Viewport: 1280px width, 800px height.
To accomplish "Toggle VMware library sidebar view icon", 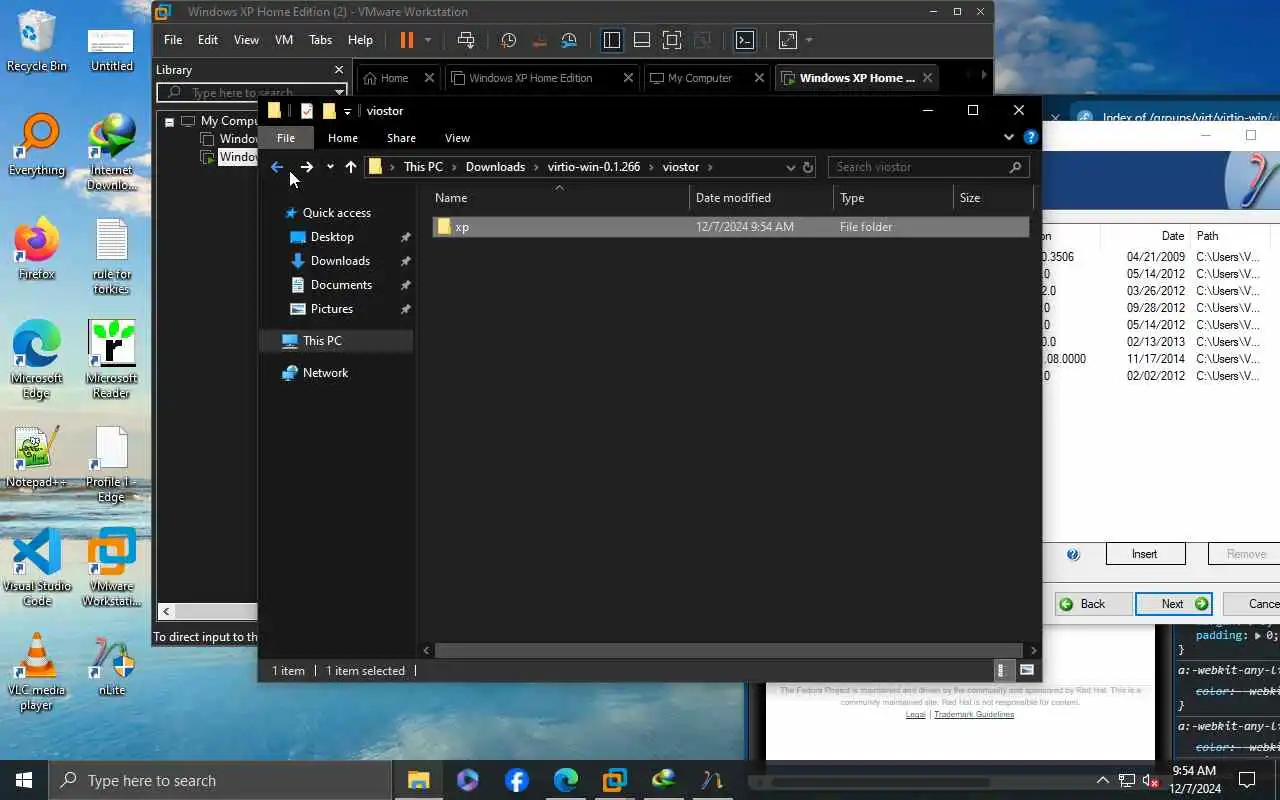I will click(612, 40).
